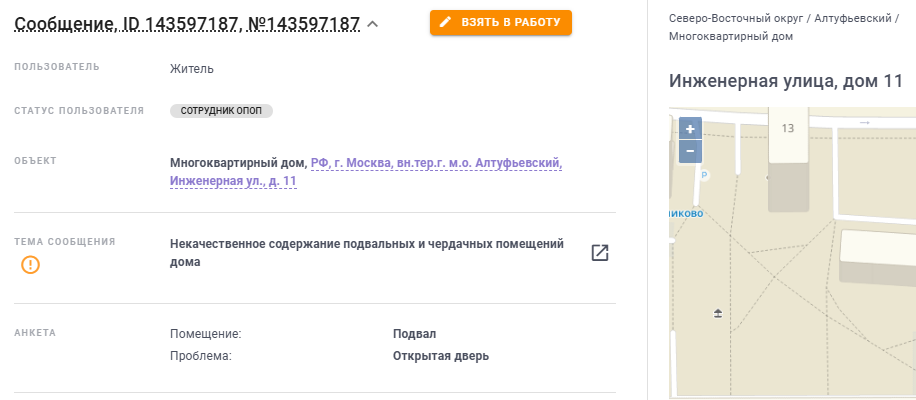Take the message into work

(501, 22)
